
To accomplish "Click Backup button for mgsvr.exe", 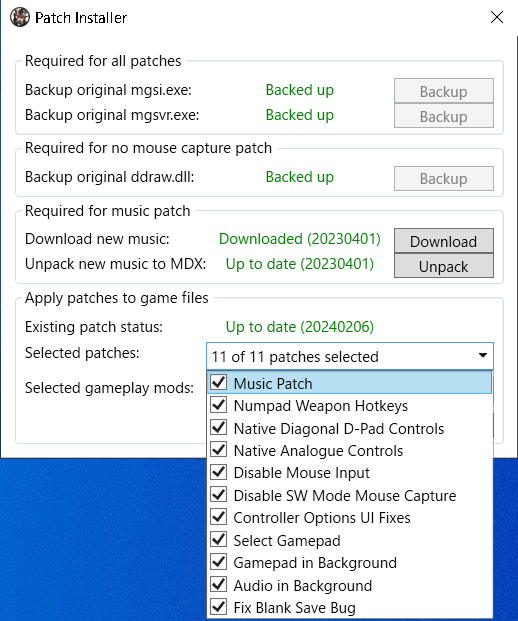I will coord(444,116).
